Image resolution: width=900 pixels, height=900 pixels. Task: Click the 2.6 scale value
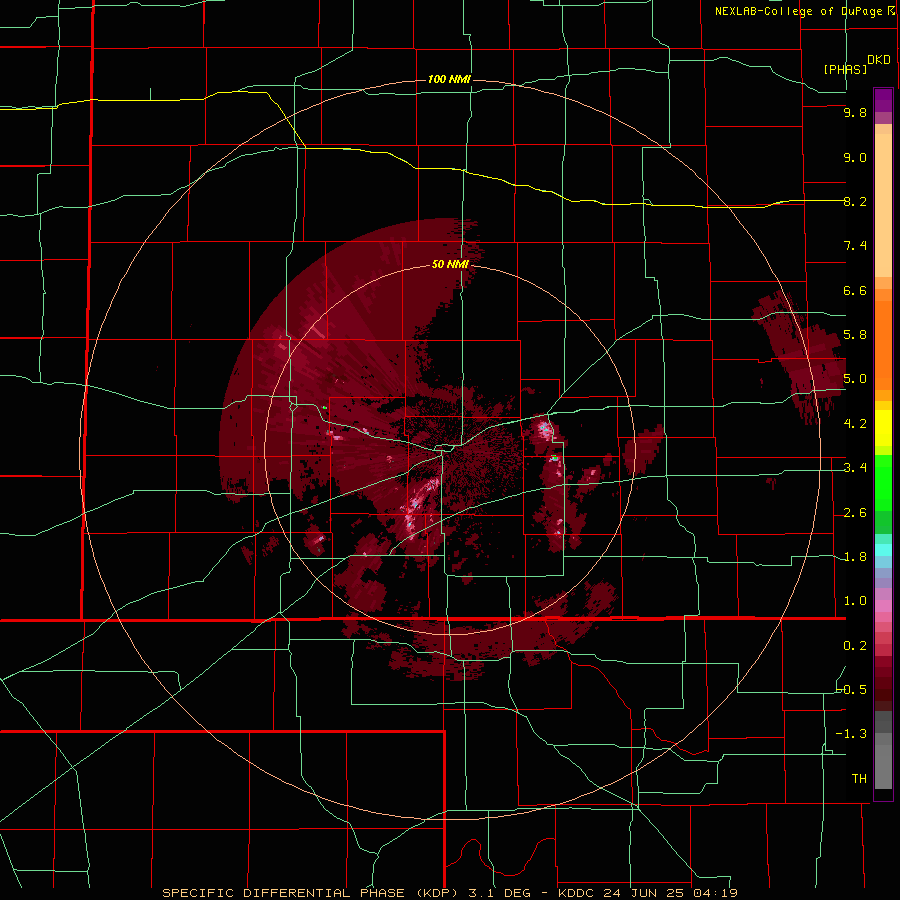(x=855, y=513)
